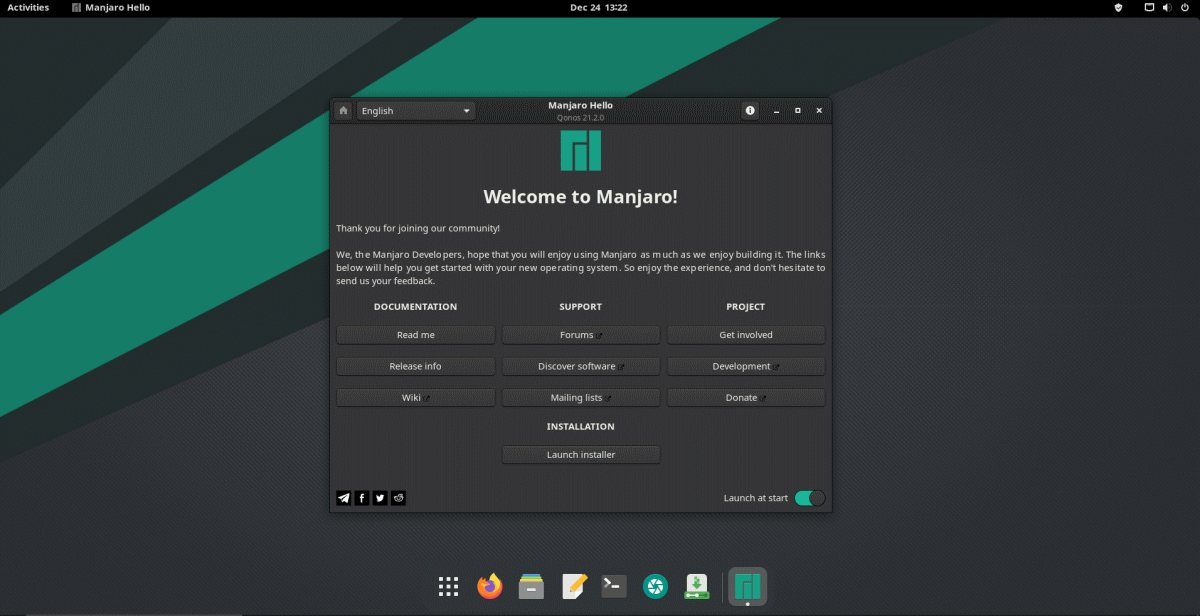Open the system status menu via power icon
This screenshot has width=1200, height=616.
(x=1185, y=7)
